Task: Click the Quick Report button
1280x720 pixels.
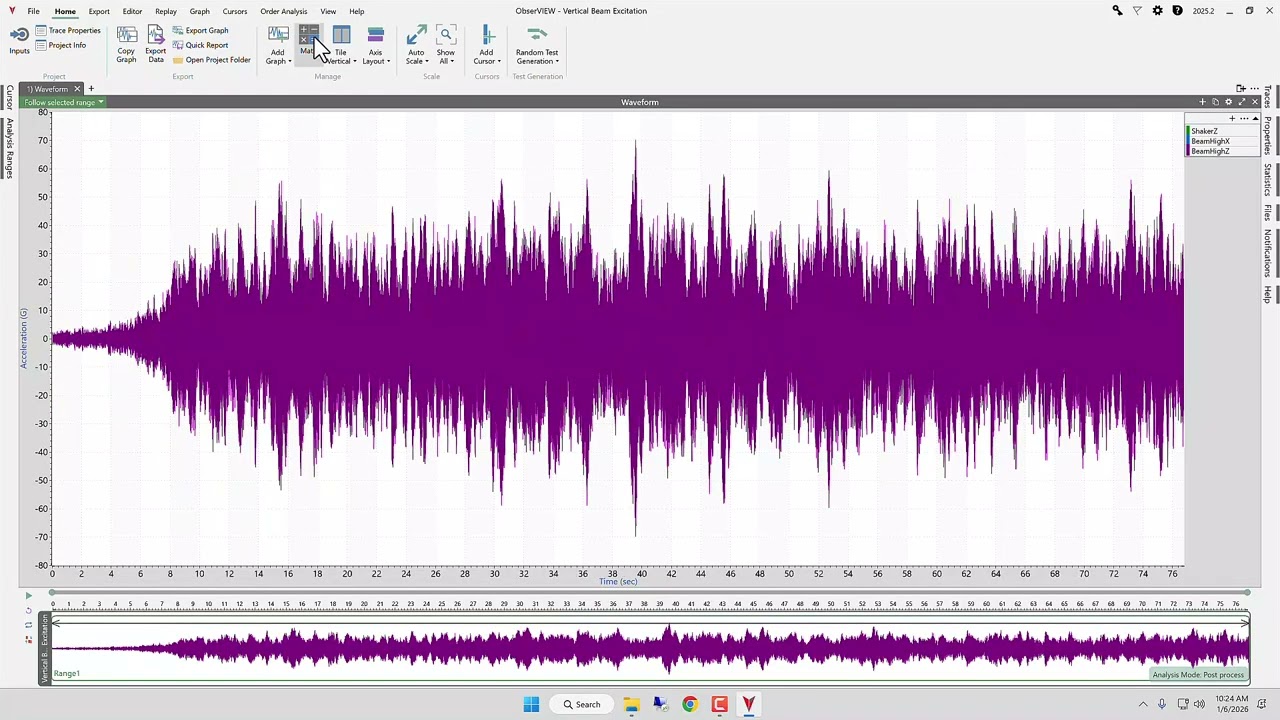Action: pyautogui.click(x=206, y=45)
